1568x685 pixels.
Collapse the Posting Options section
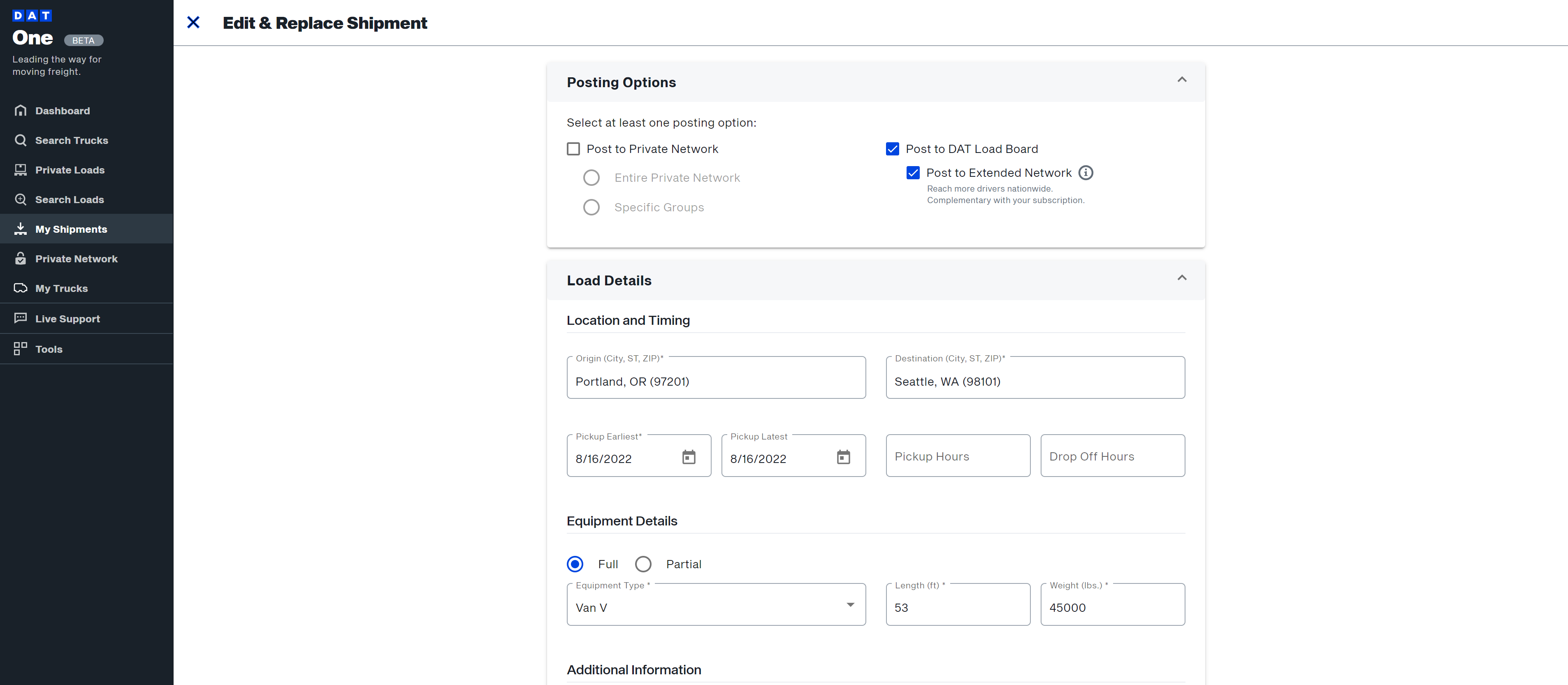click(1182, 80)
